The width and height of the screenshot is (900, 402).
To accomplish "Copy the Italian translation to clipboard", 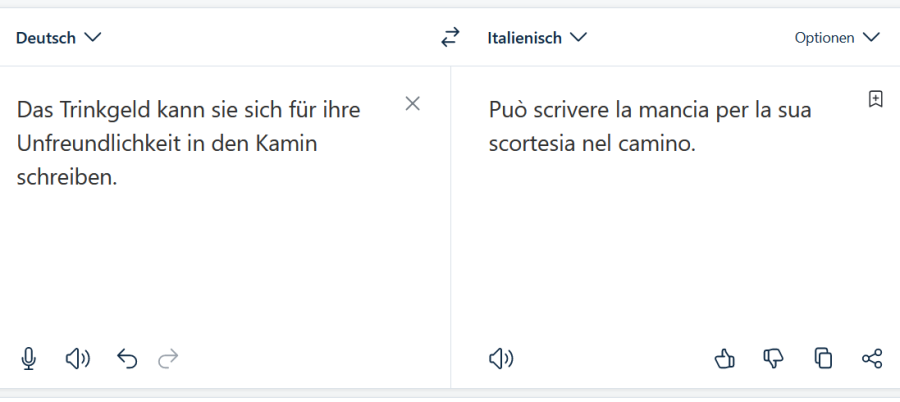I will tap(823, 358).
